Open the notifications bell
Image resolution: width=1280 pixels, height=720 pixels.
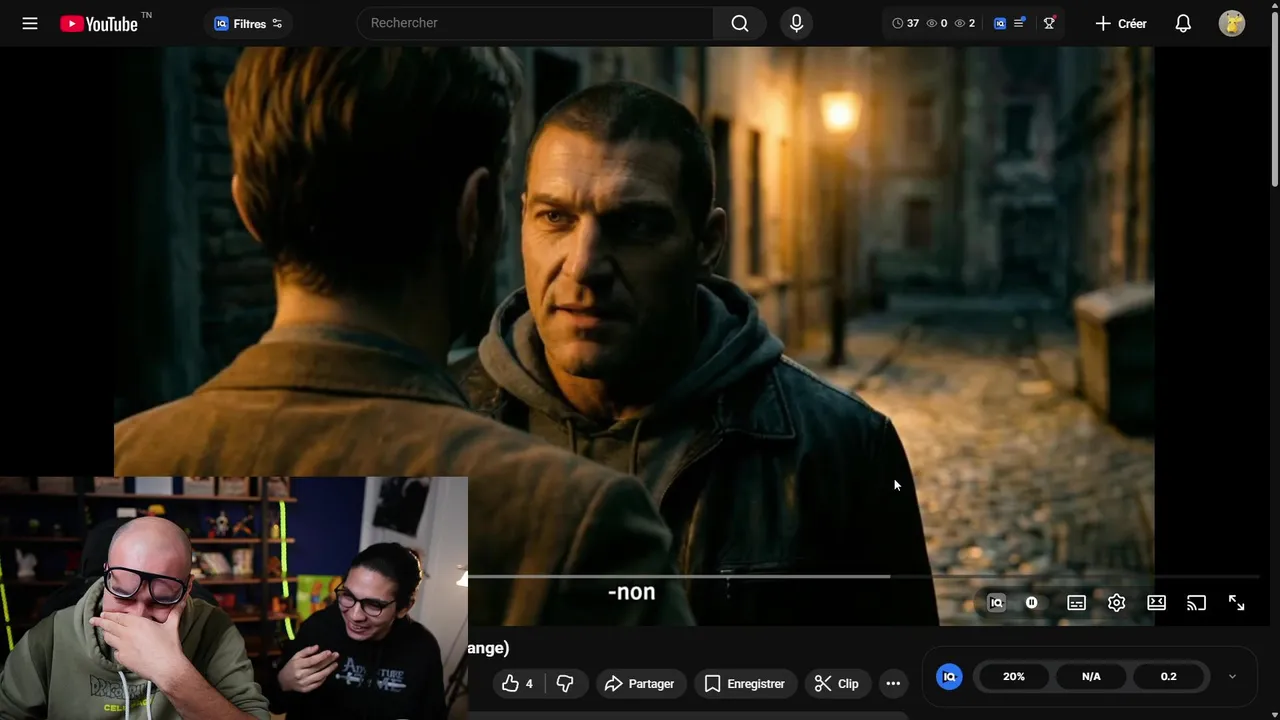point(1183,23)
